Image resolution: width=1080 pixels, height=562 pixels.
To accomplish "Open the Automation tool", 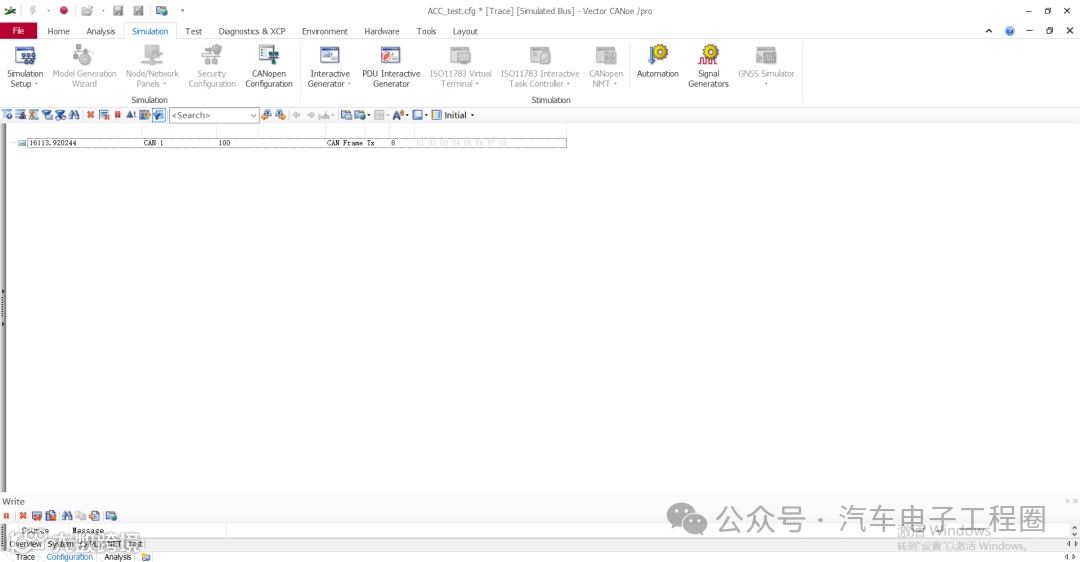I will point(657,61).
